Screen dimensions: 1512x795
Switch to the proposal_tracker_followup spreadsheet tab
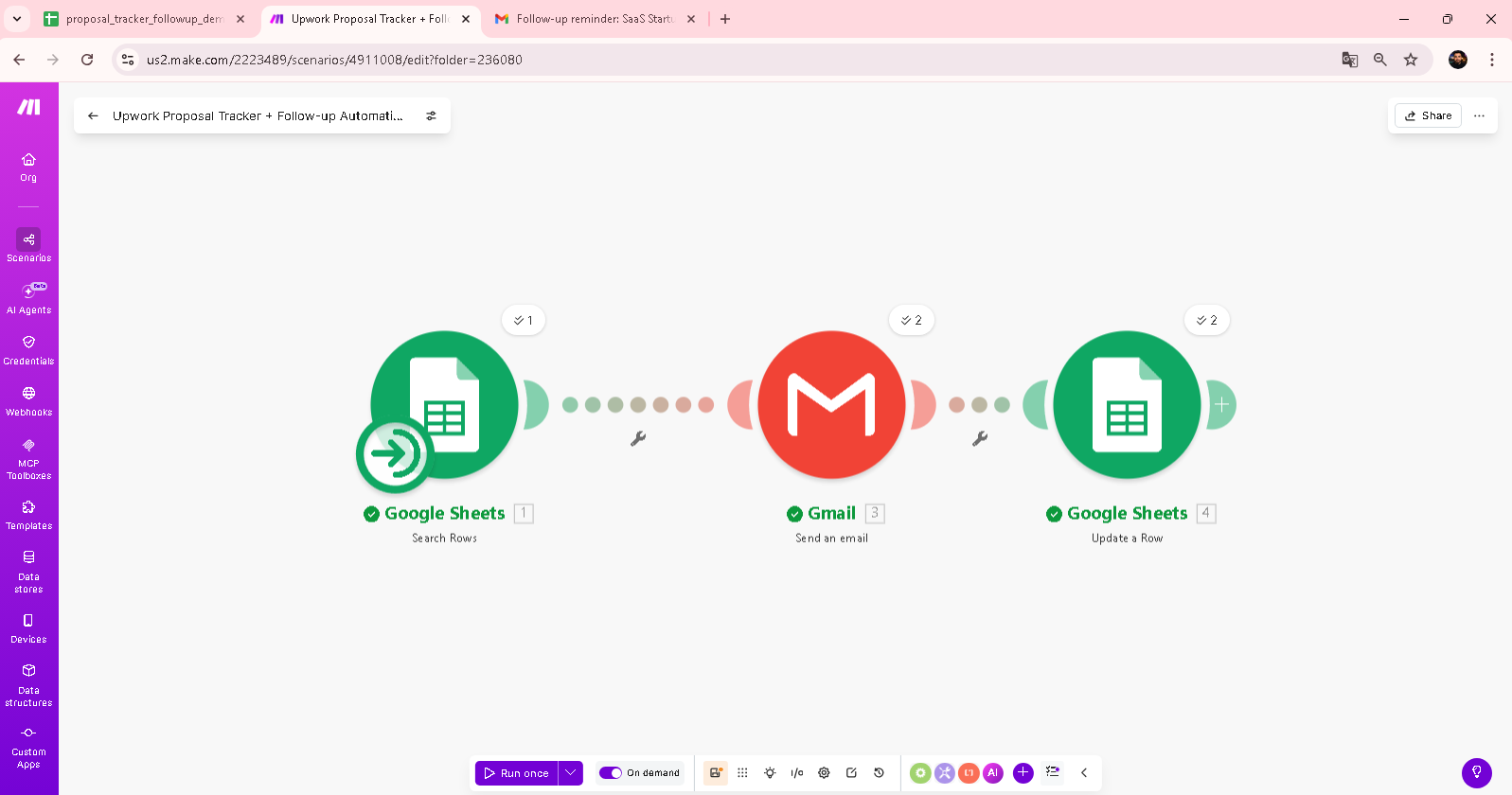[x=144, y=19]
